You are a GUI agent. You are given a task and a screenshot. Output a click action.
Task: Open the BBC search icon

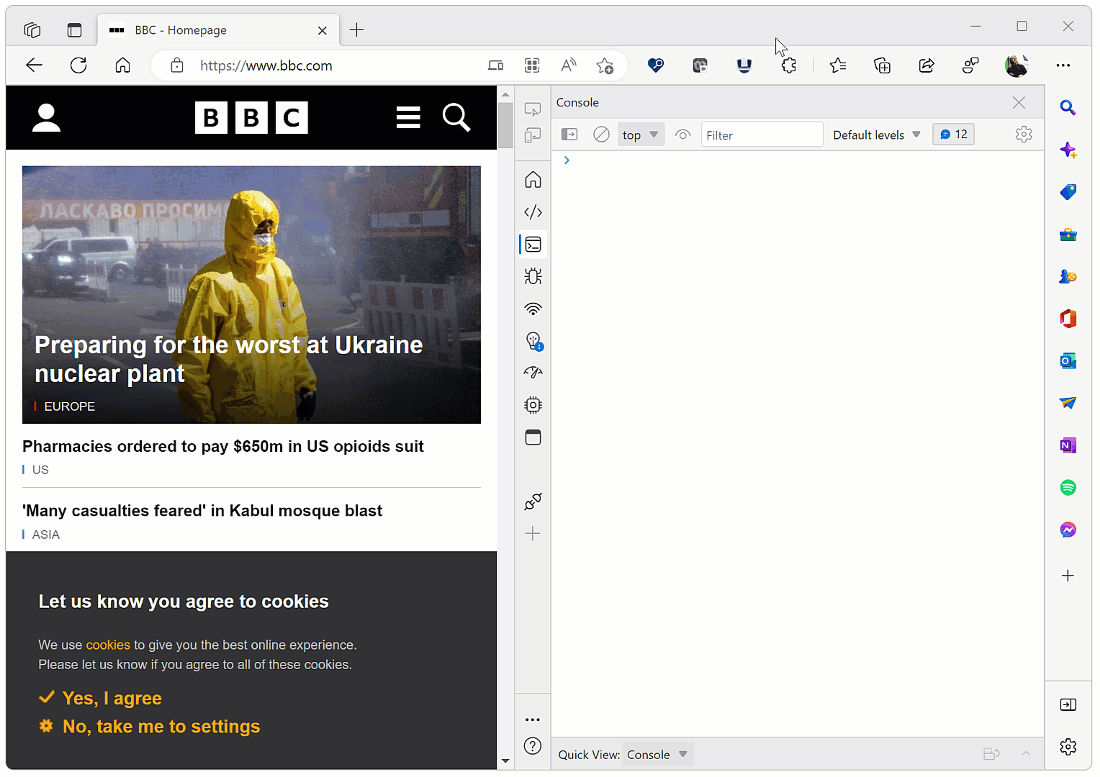pos(456,117)
